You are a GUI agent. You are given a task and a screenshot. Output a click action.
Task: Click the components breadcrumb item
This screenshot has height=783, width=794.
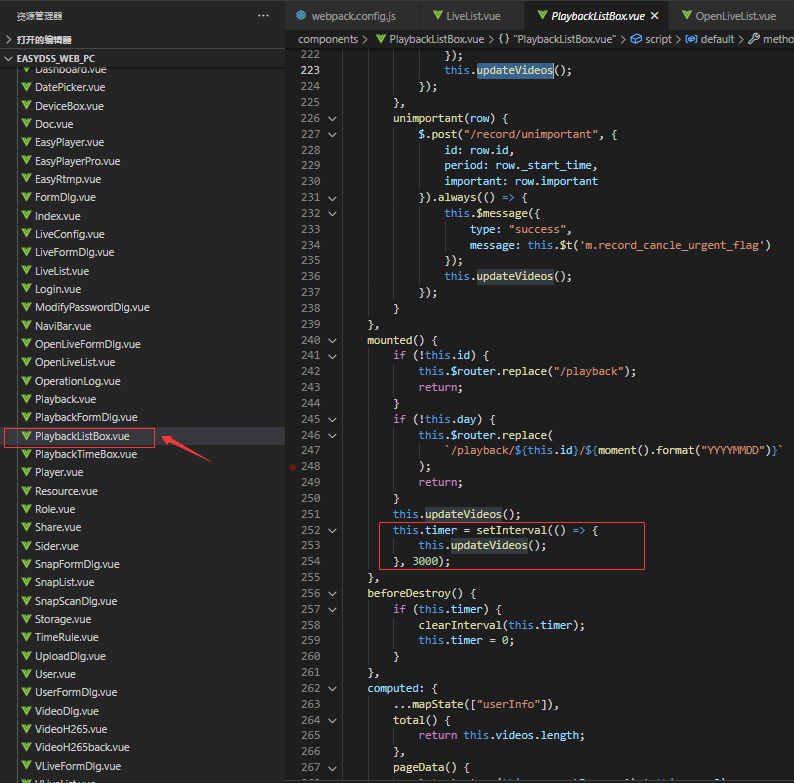(328, 39)
